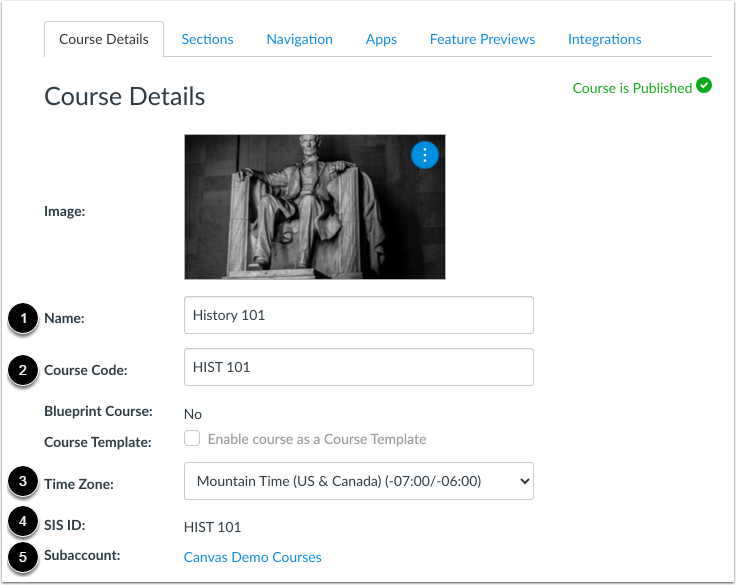
Task: Click the Blueprint Course label
Action: click(98, 411)
